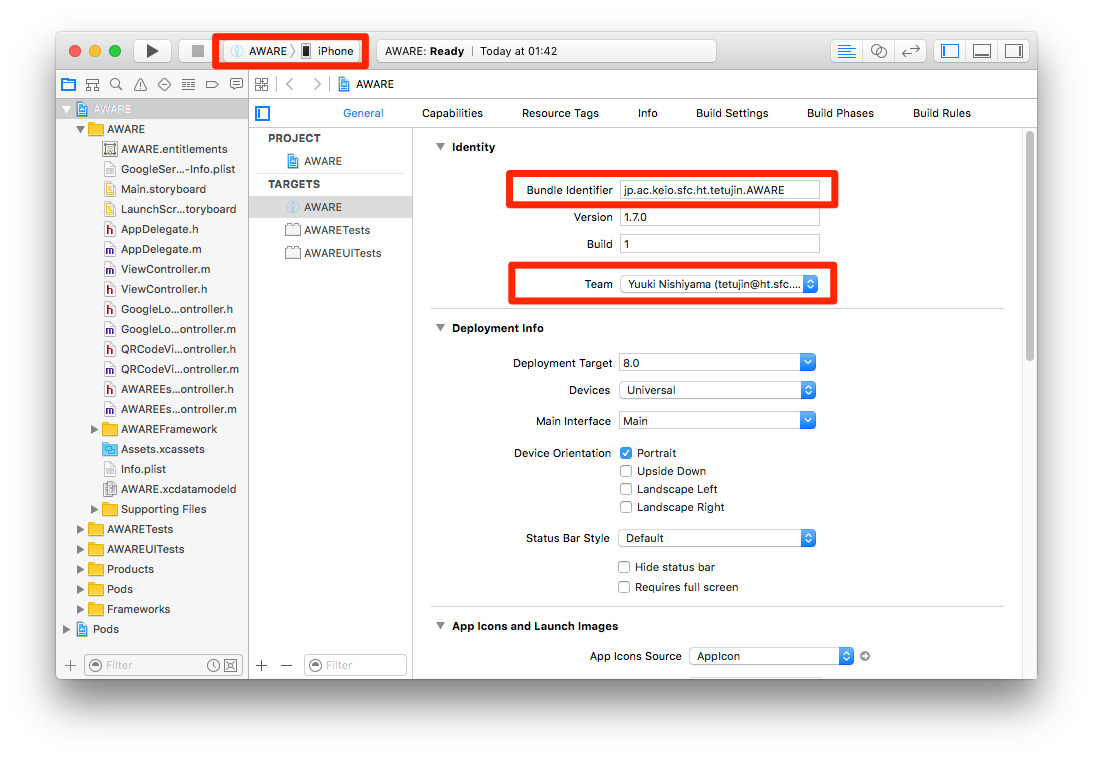Toggle the Debug area panel
Image resolution: width=1093 pixels, height=759 pixels.
(x=981, y=51)
